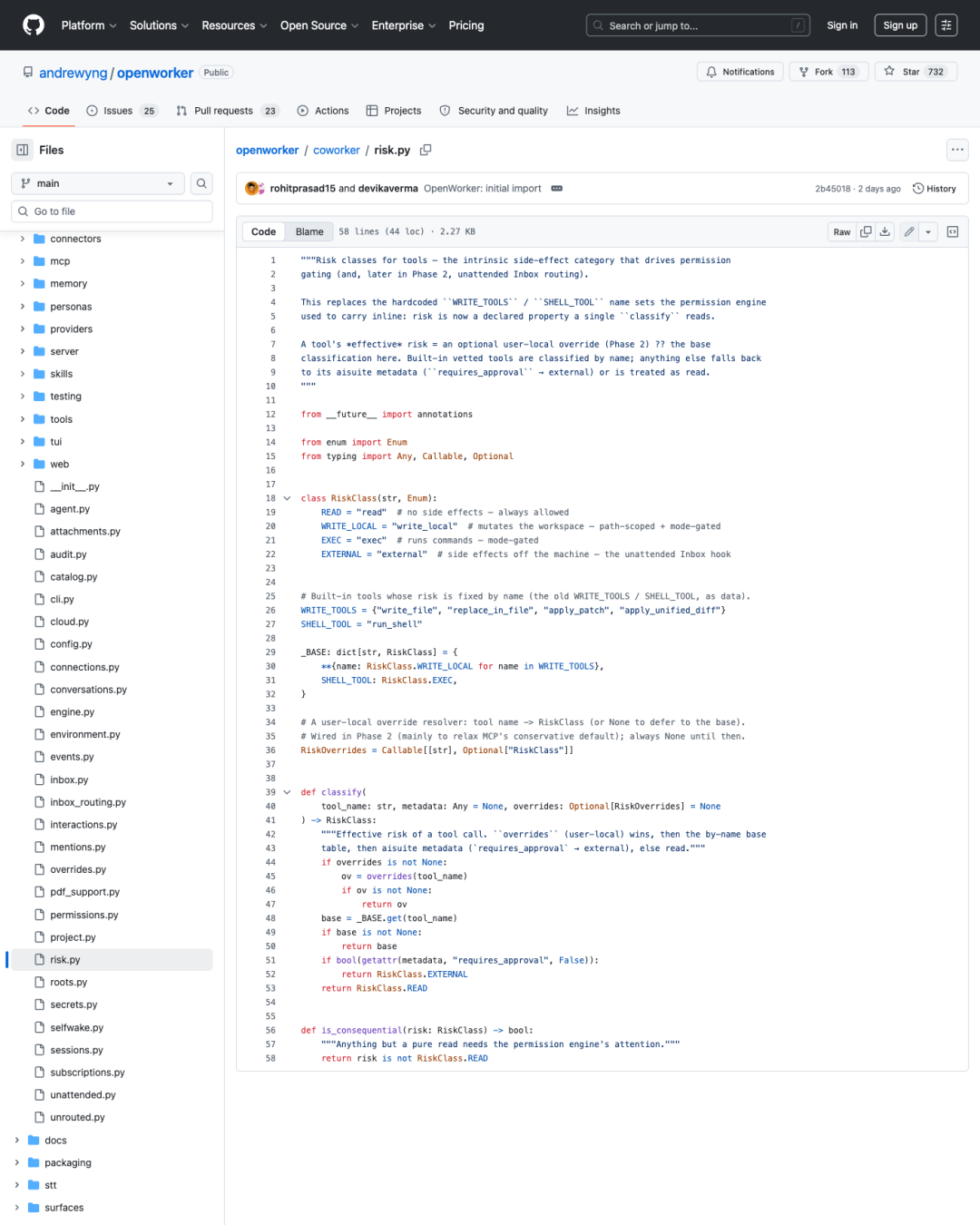Expand the personas folder
The height and width of the screenshot is (1225, 980).
[23, 307]
